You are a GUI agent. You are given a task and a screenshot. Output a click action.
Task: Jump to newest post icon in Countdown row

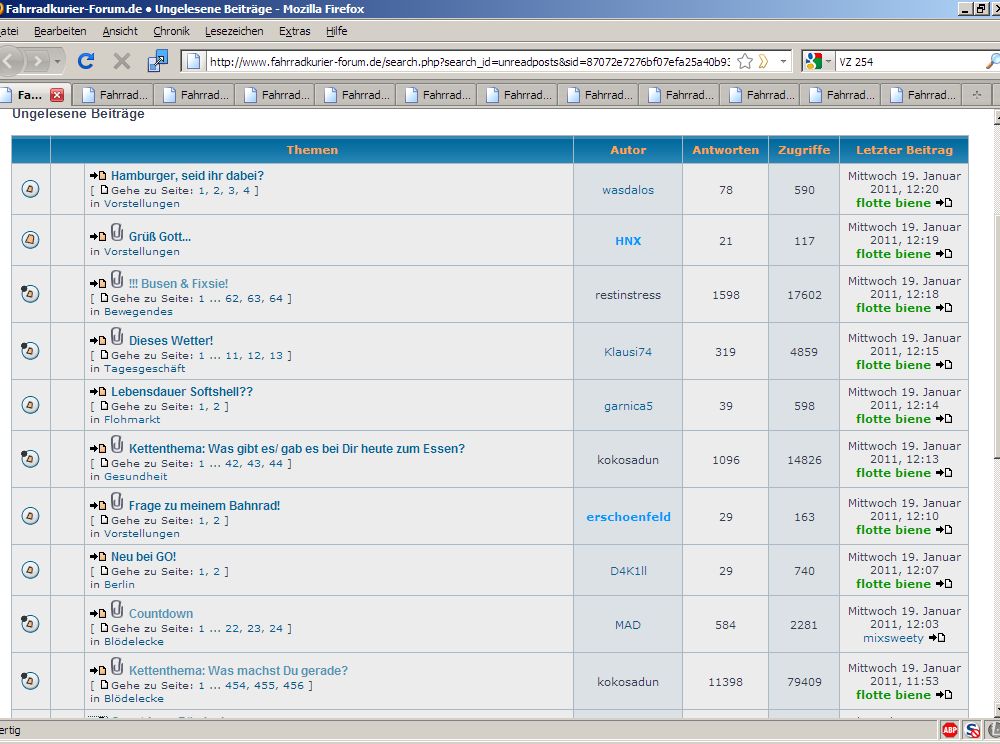(936, 638)
